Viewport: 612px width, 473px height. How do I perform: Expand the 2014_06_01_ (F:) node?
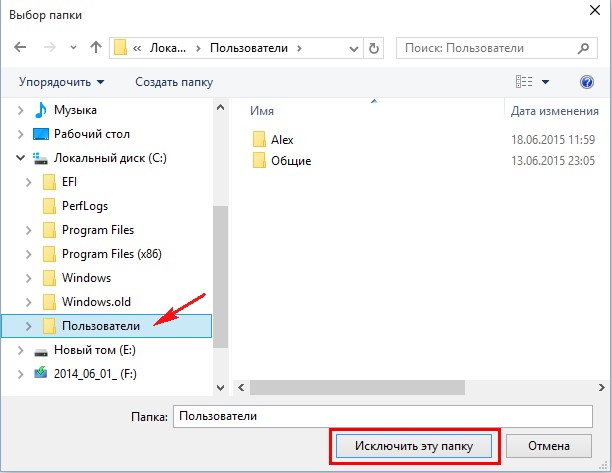pos(20,374)
